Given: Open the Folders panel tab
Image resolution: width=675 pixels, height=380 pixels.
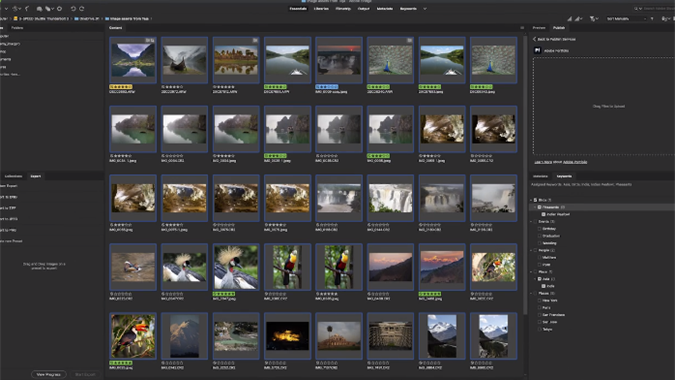Looking at the screenshot, I should (x=17, y=28).
